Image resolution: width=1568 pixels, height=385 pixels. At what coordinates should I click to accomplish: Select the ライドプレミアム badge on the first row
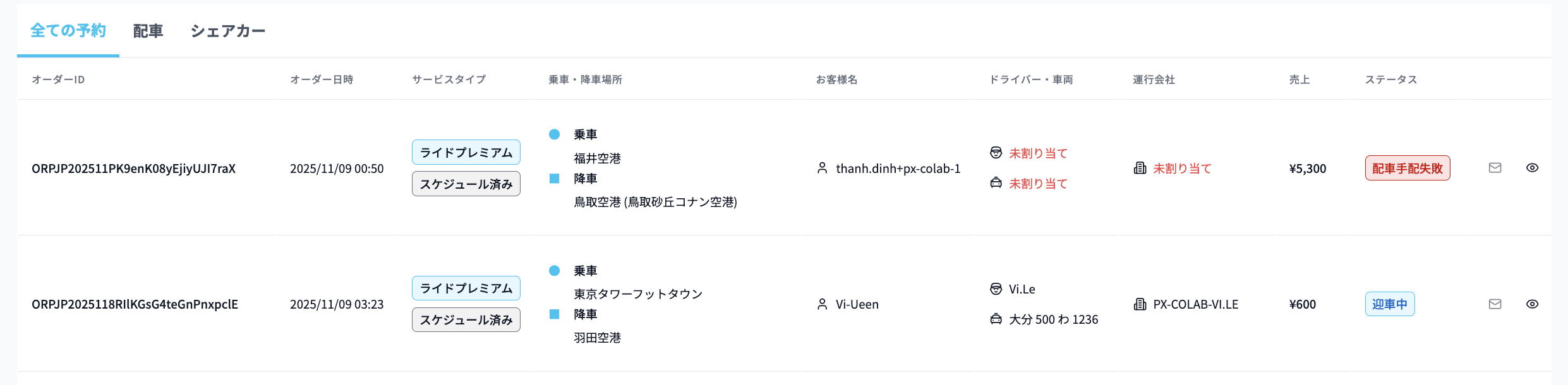pyautogui.click(x=466, y=151)
